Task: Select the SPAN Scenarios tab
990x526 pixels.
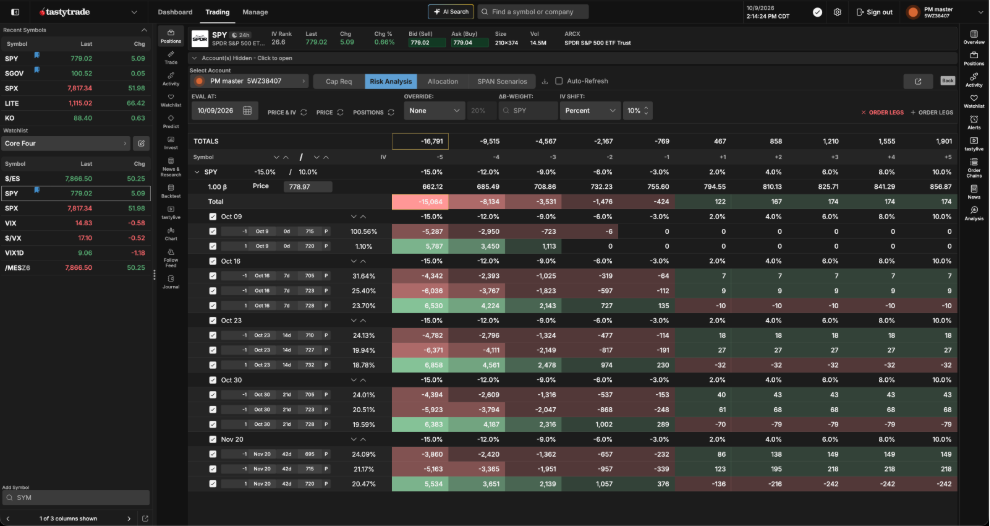Action: (502, 81)
